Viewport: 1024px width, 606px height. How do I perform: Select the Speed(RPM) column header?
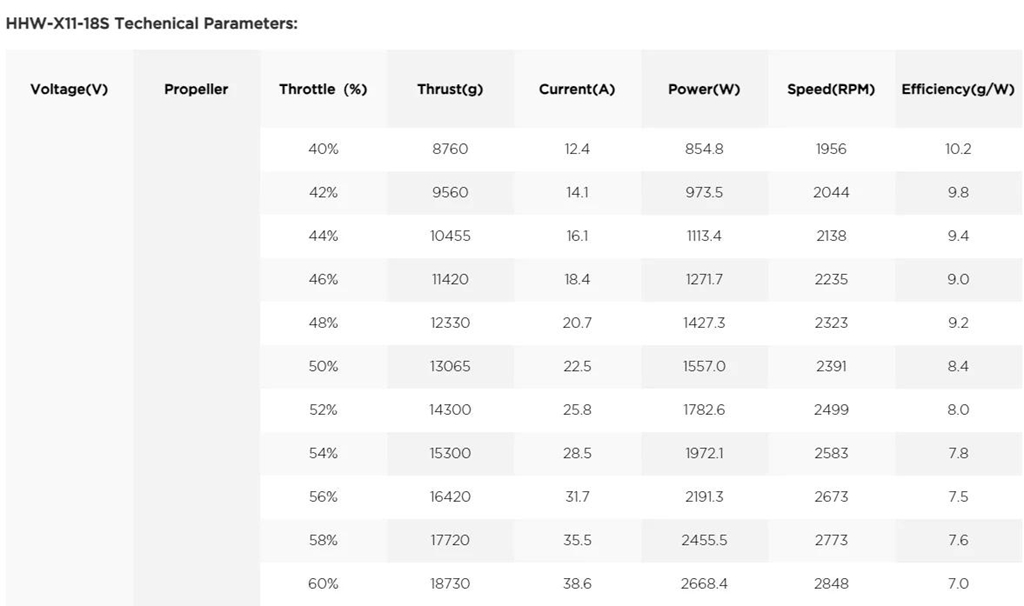click(831, 89)
